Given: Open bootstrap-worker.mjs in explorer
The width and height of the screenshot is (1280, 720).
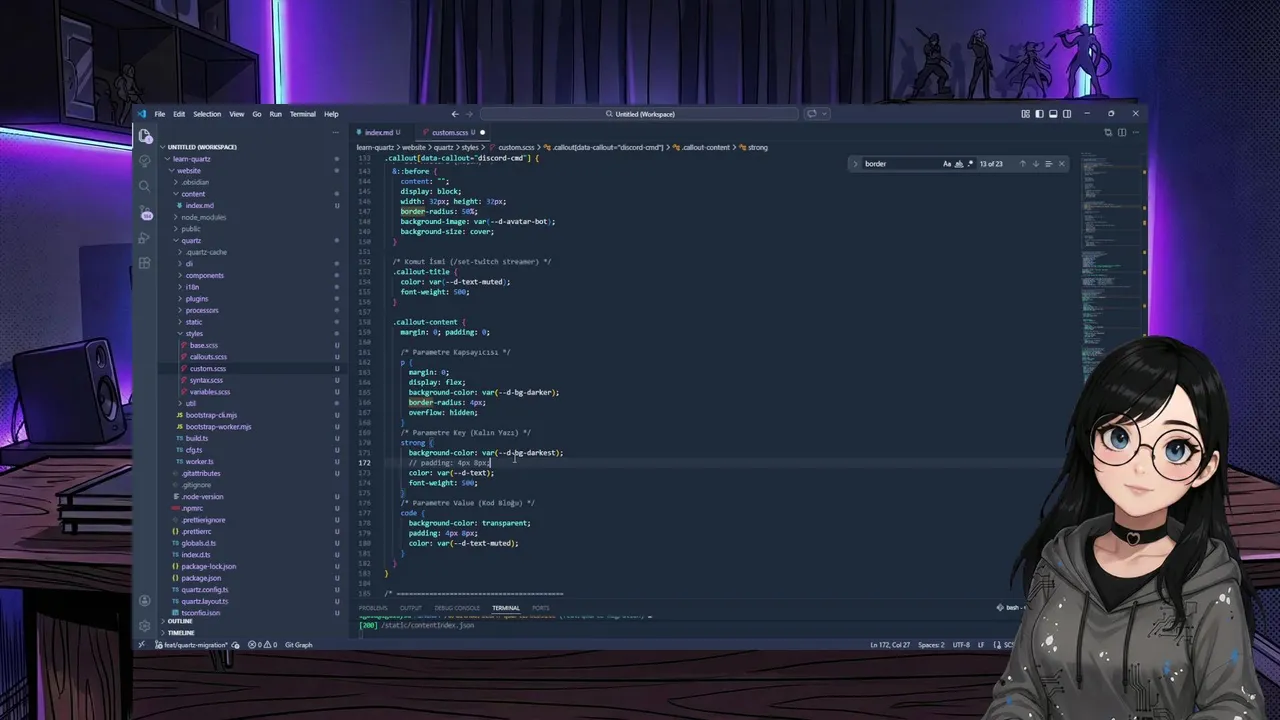Looking at the screenshot, I should pyautogui.click(x=218, y=427).
